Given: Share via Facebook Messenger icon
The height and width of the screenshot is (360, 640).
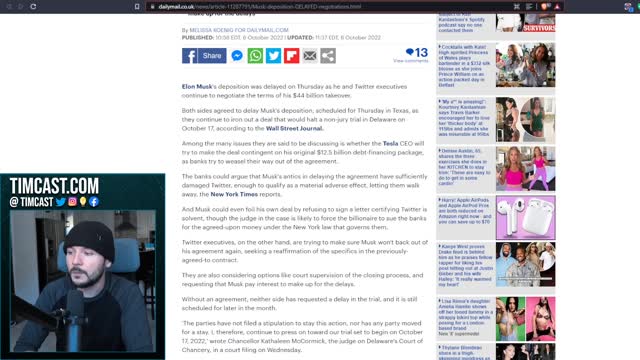Looking at the screenshot, I should pyautogui.click(x=237, y=56).
